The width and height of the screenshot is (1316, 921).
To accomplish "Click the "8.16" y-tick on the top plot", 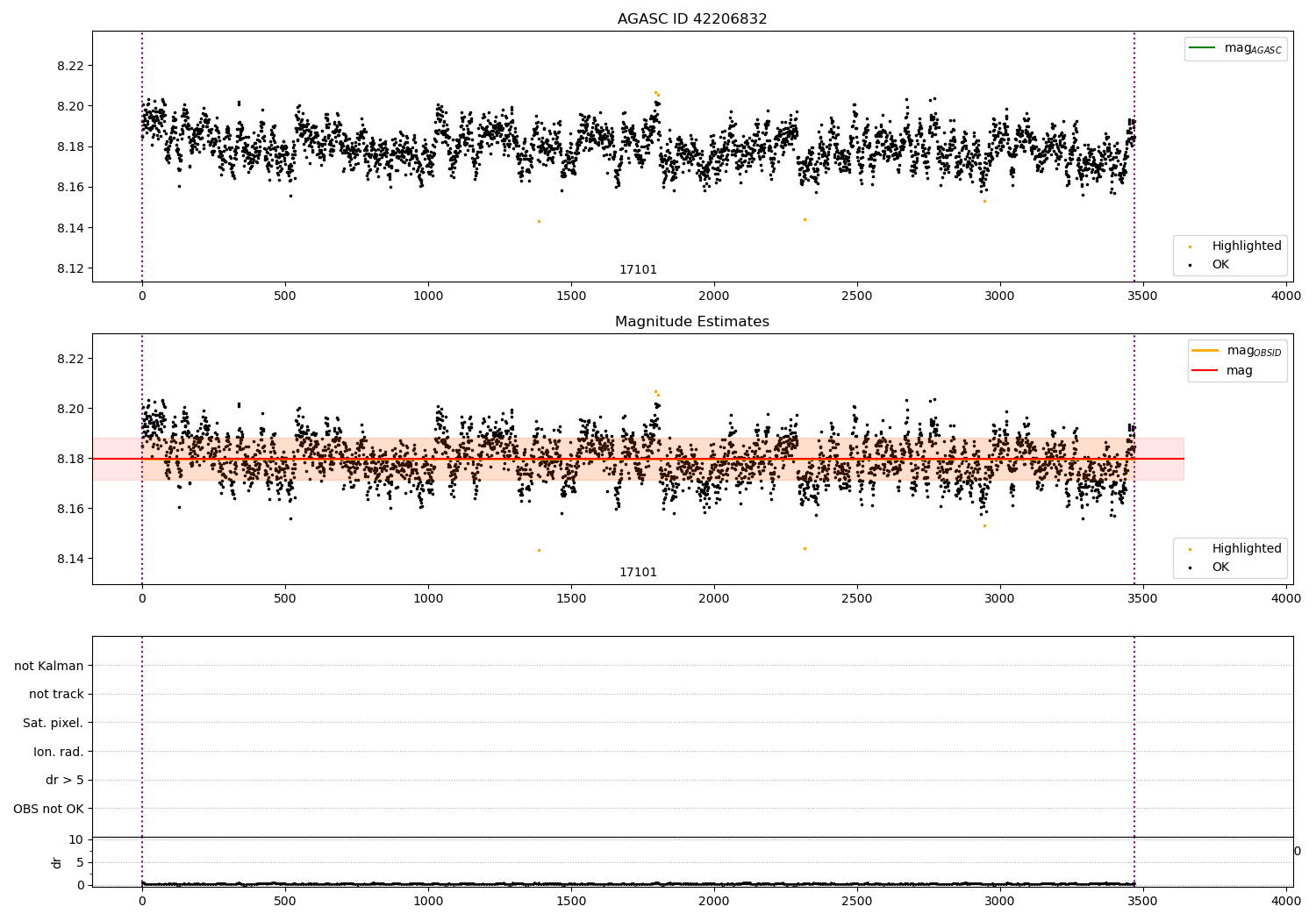I will tap(71, 188).
